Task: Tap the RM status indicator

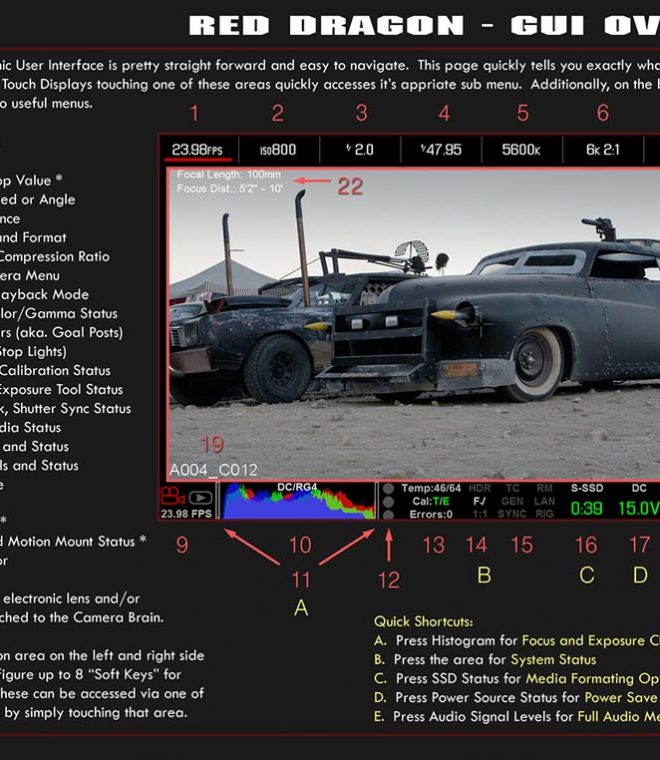Action: tap(545, 488)
